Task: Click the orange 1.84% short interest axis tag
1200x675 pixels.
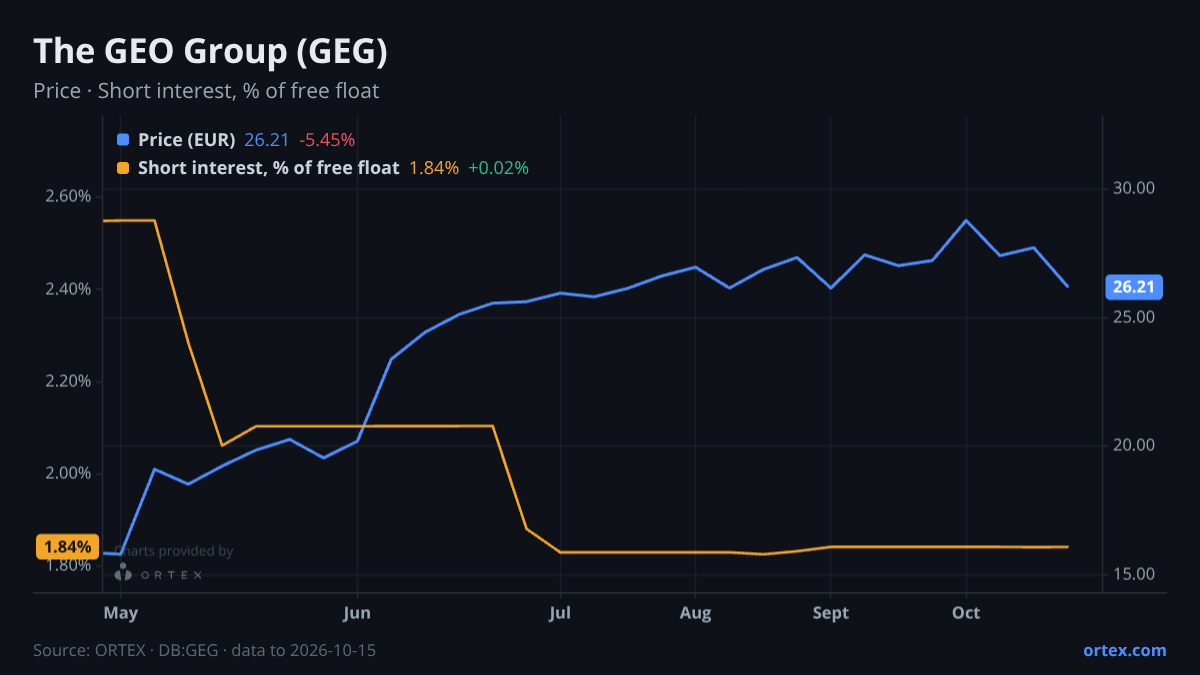Action: click(x=68, y=547)
